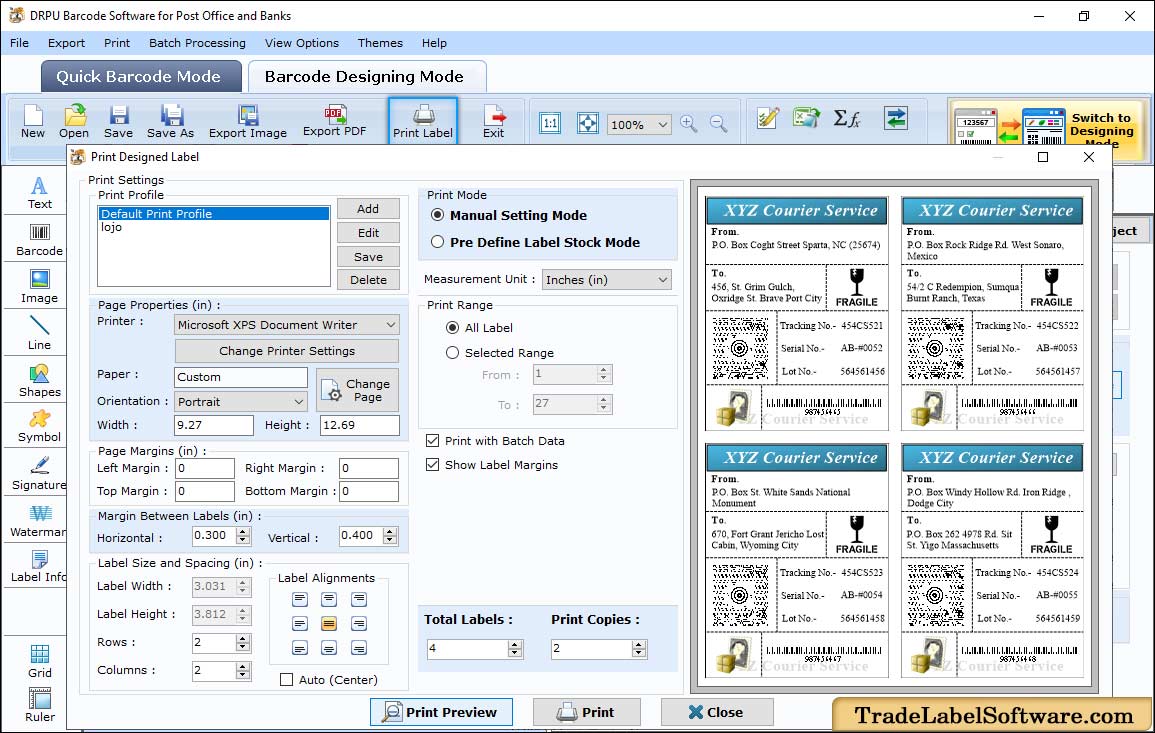1155x733 pixels.
Task: Pick top-left label alignment
Action: point(300,600)
